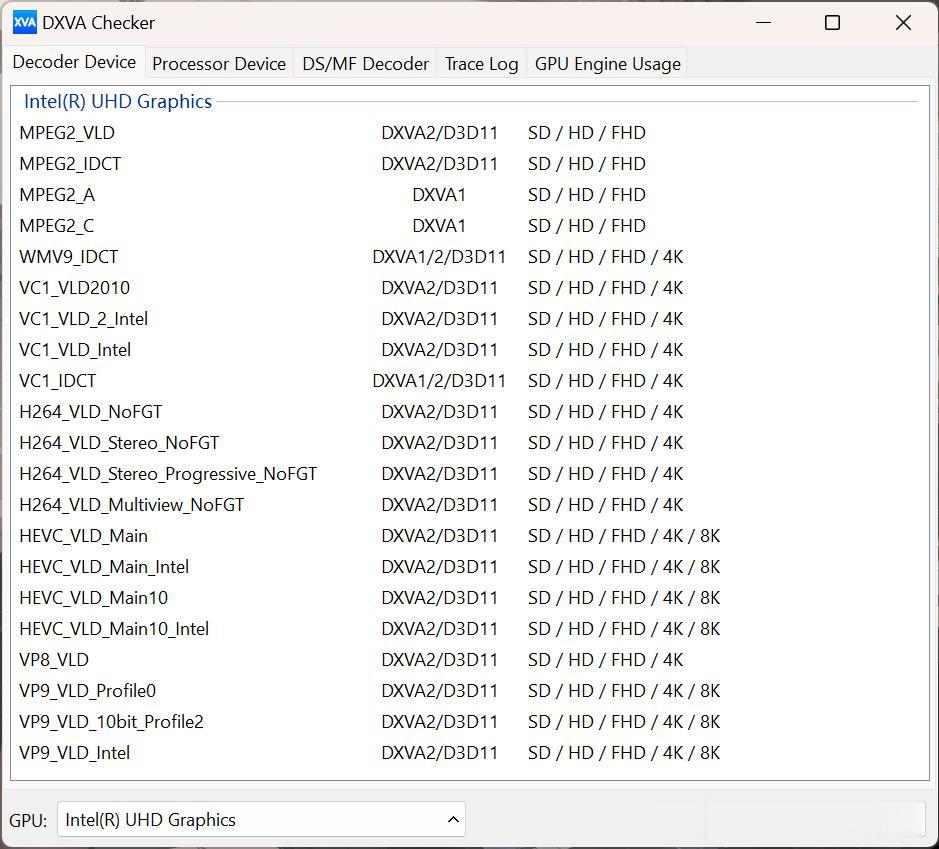Click DXVA1 API value for MPEG2_C
The width and height of the screenshot is (939, 849).
point(439,226)
